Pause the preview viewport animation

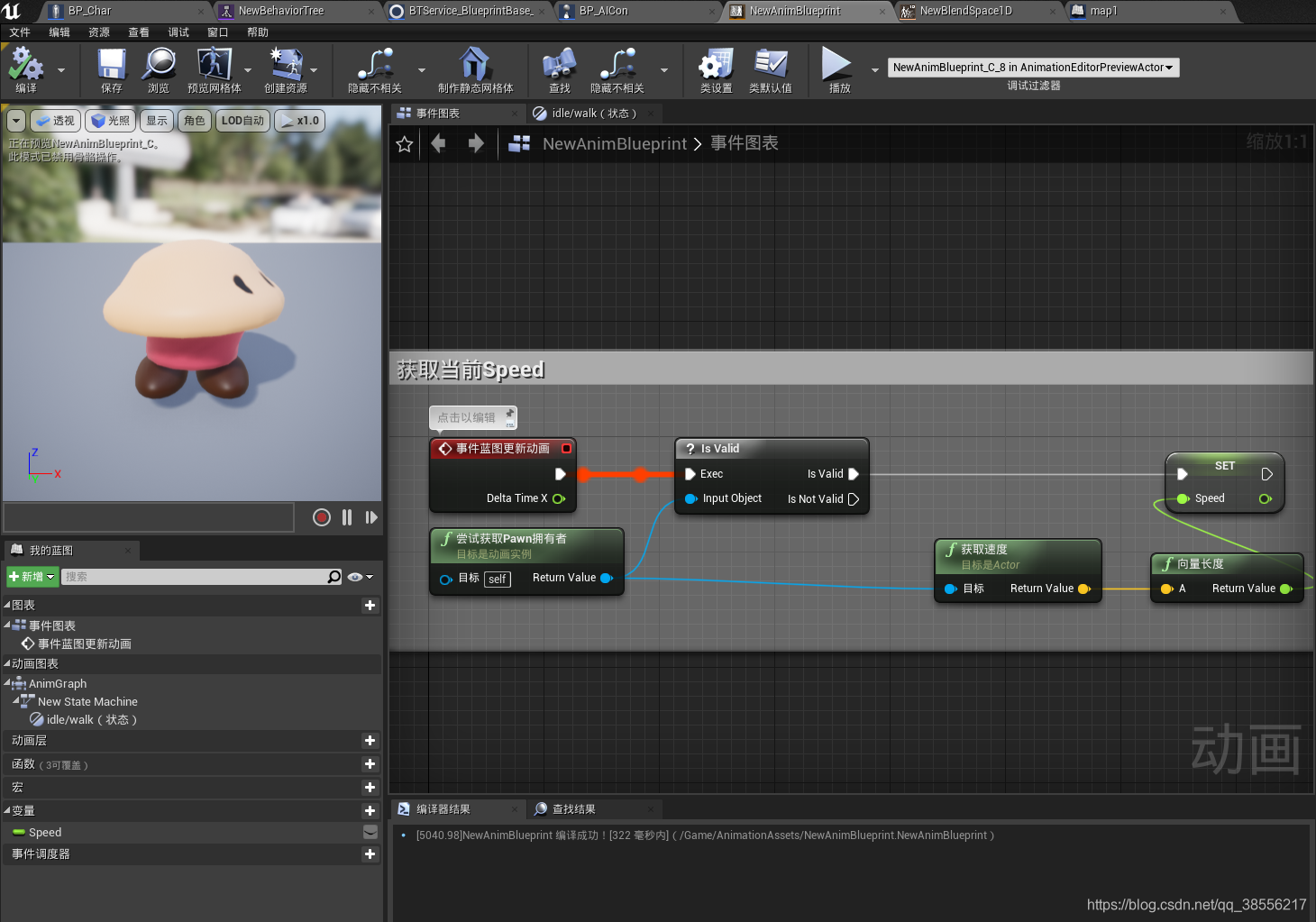[347, 517]
